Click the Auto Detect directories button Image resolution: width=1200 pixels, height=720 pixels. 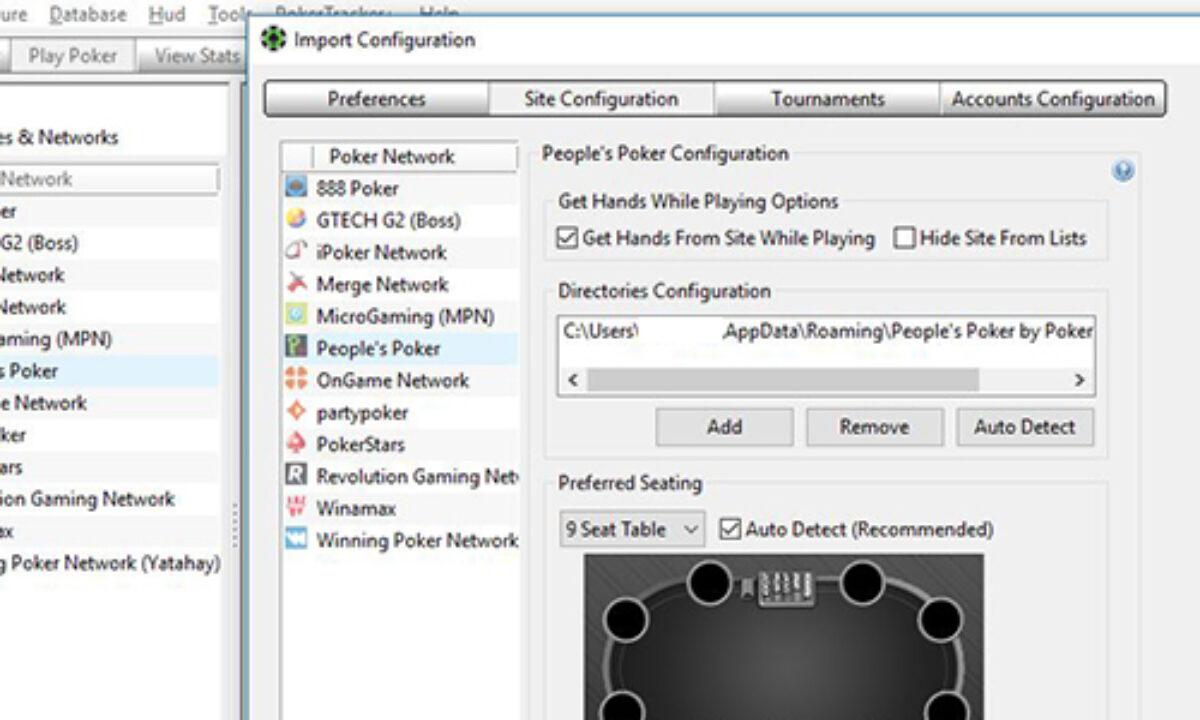coord(1024,427)
